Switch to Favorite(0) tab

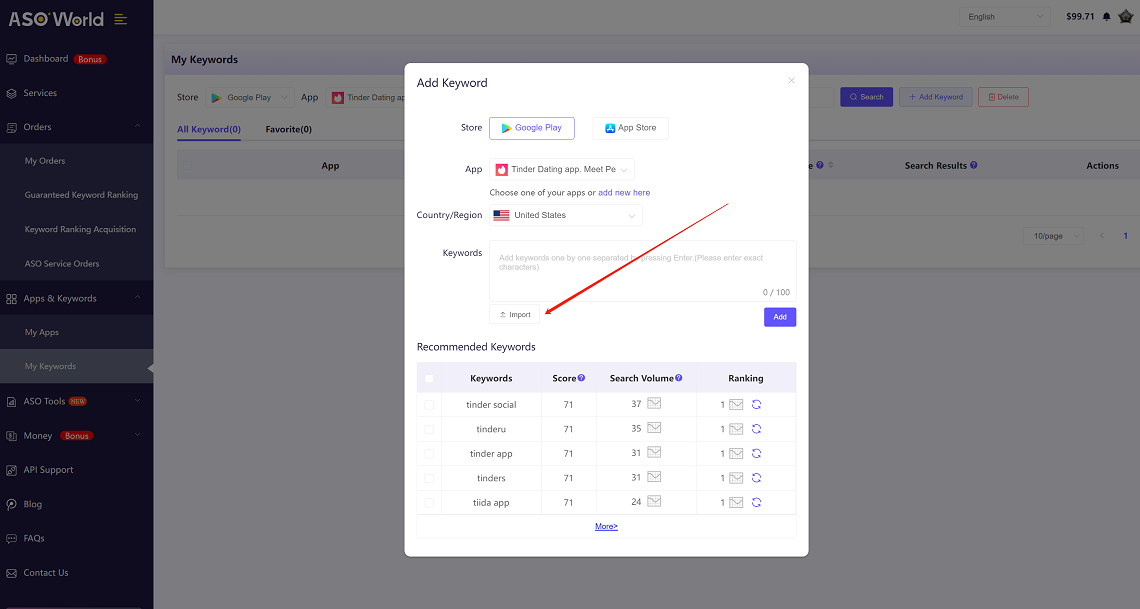tap(289, 129)
